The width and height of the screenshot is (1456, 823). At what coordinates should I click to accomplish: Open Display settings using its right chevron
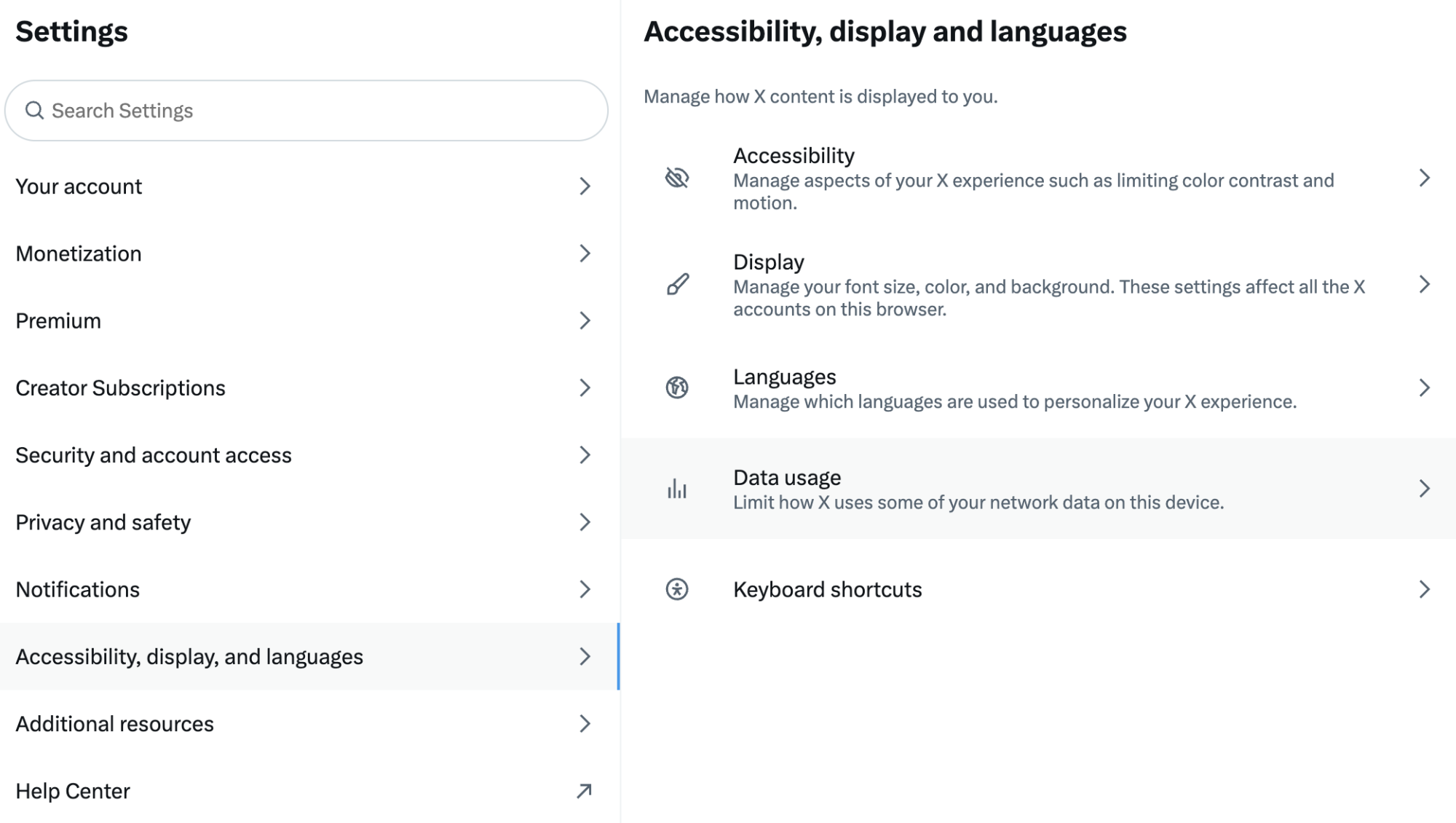coord(1425,285)
